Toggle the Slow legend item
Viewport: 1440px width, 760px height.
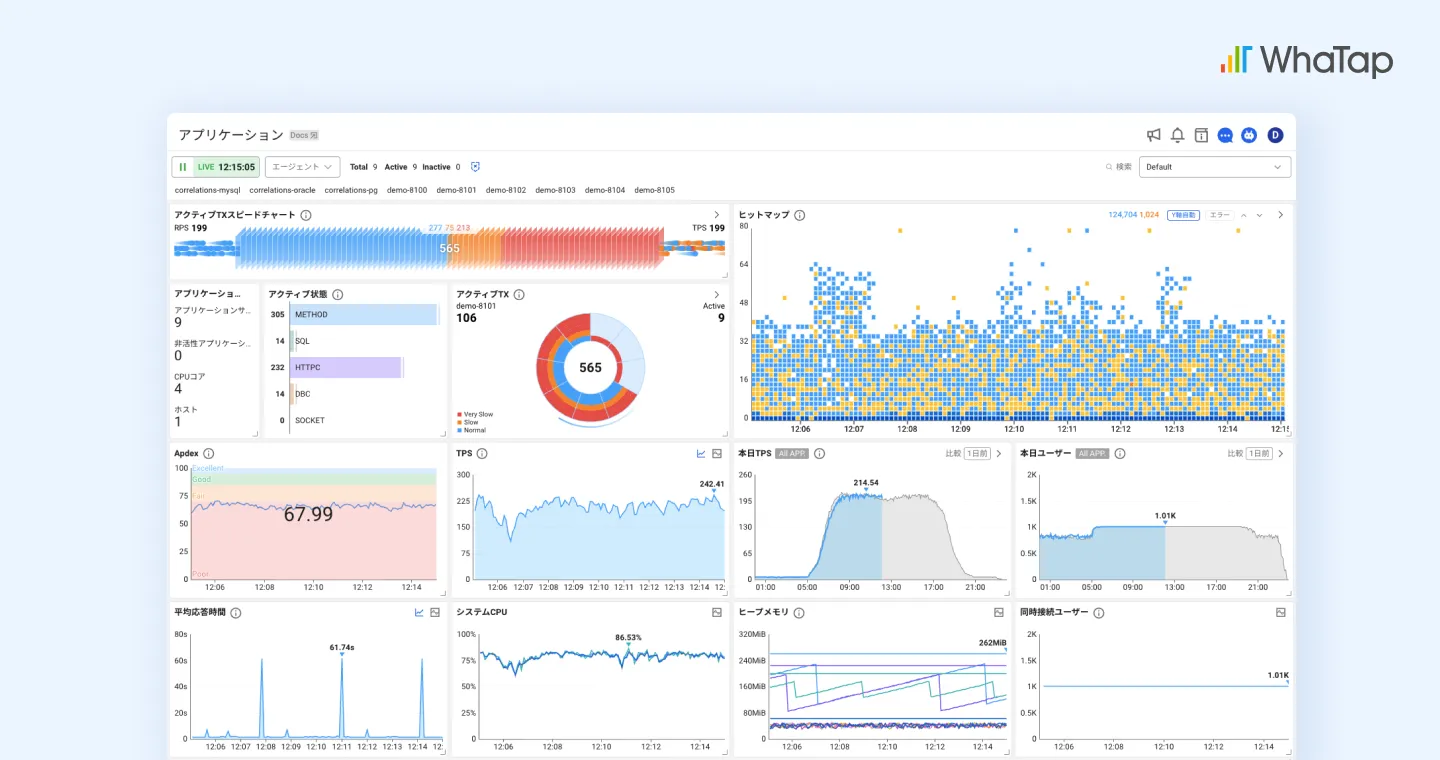[x=467, y=422]
